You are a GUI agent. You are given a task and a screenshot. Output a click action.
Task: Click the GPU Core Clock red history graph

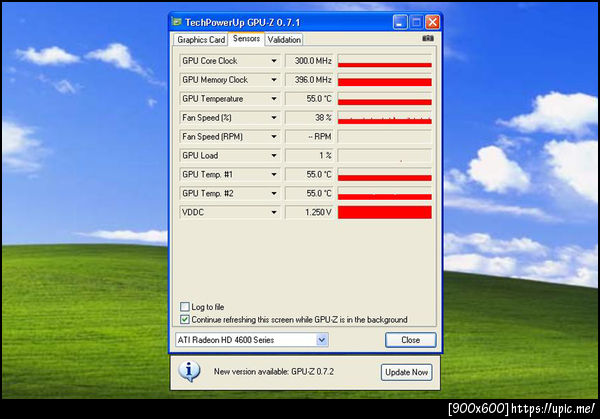point(385,61)
